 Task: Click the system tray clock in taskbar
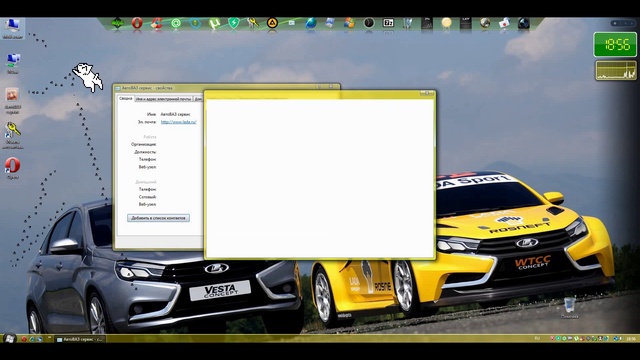pyautogui.click(x=631, y=338)
